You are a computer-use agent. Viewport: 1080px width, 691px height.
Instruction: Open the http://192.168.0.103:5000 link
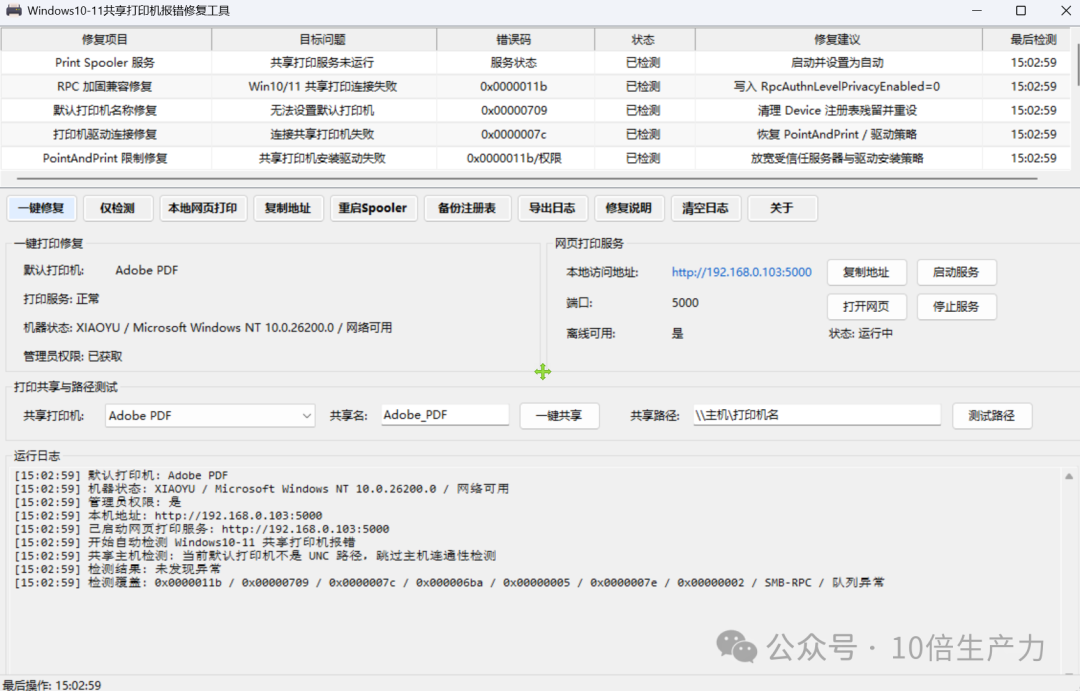tap(742, 272)
